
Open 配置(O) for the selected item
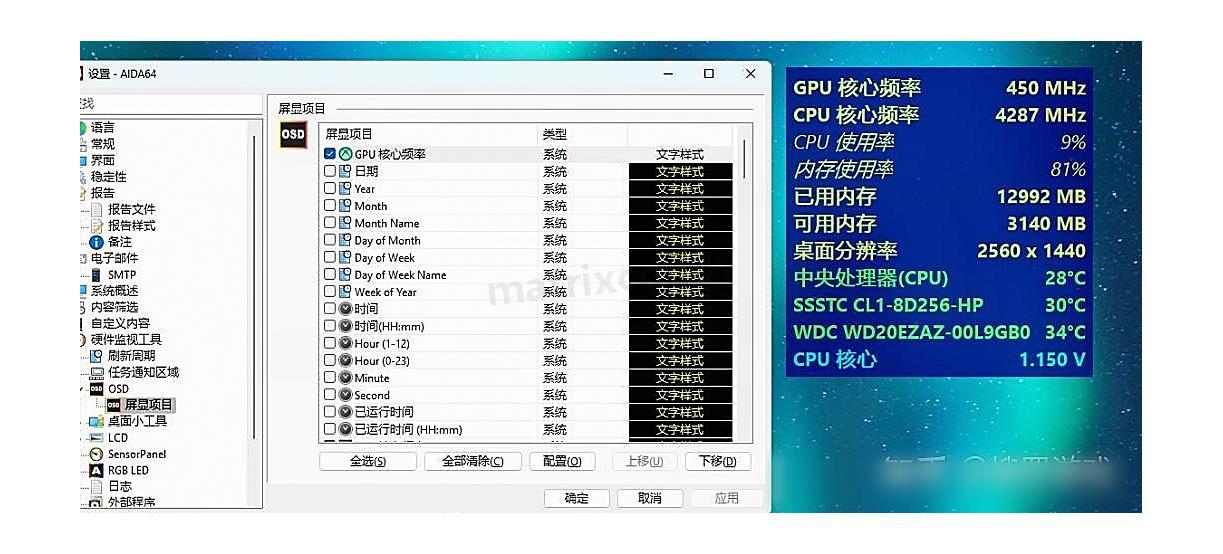563,461
